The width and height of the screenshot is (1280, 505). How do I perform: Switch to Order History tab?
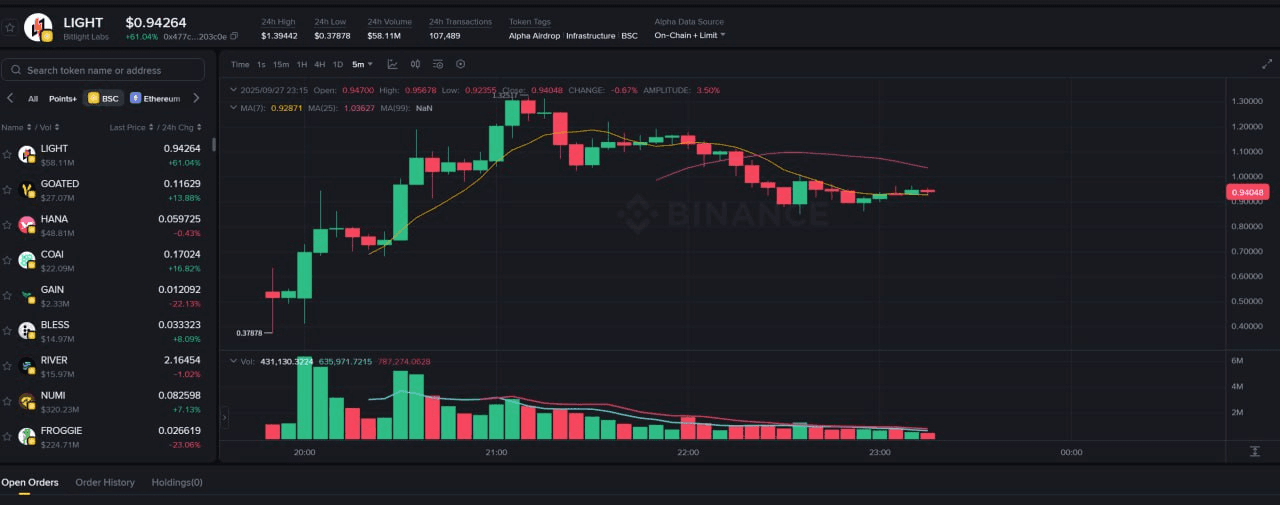pyautogui.click(x=105, y=482)
